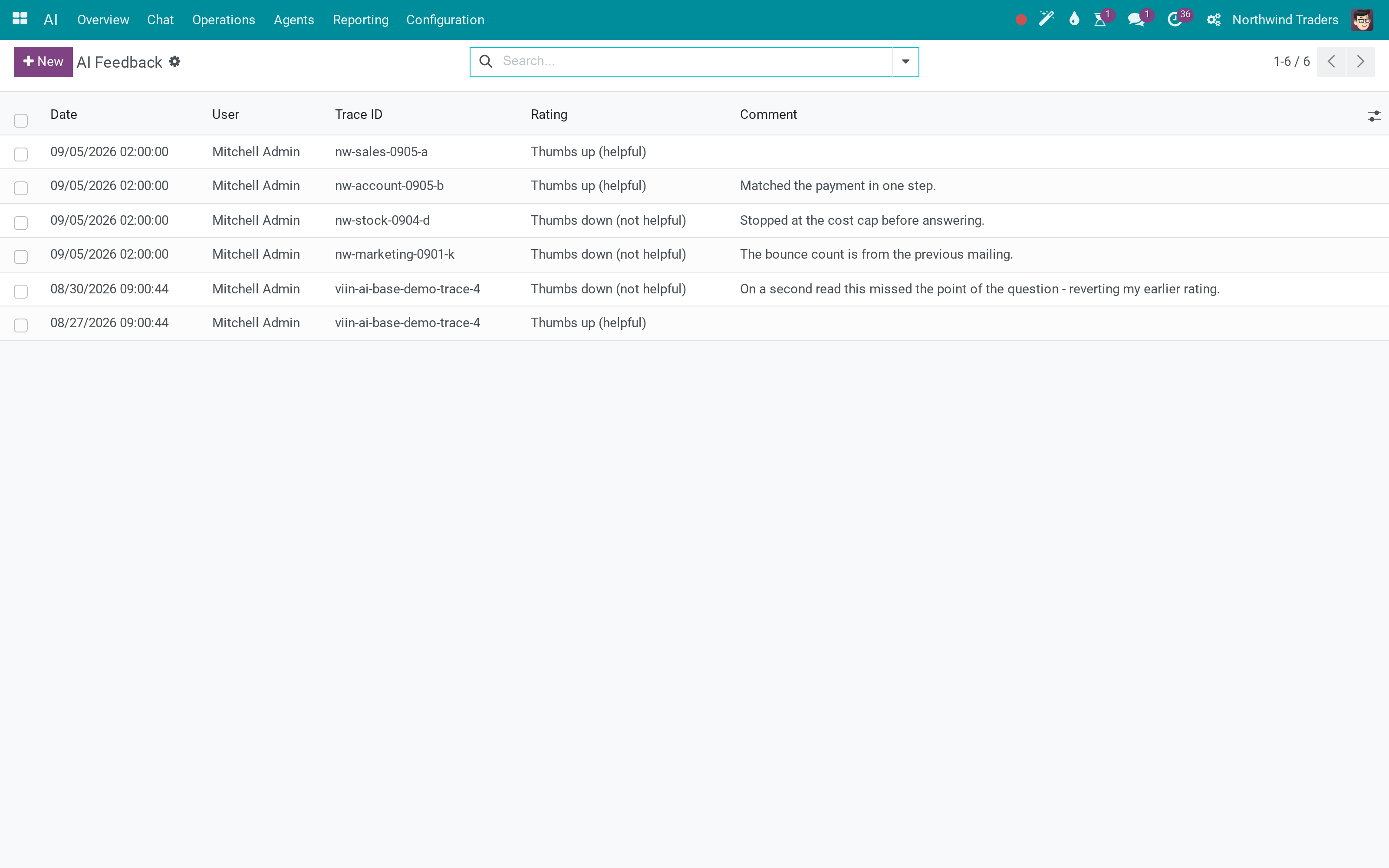Go to previous page arrow

(x=1331, y=62)
